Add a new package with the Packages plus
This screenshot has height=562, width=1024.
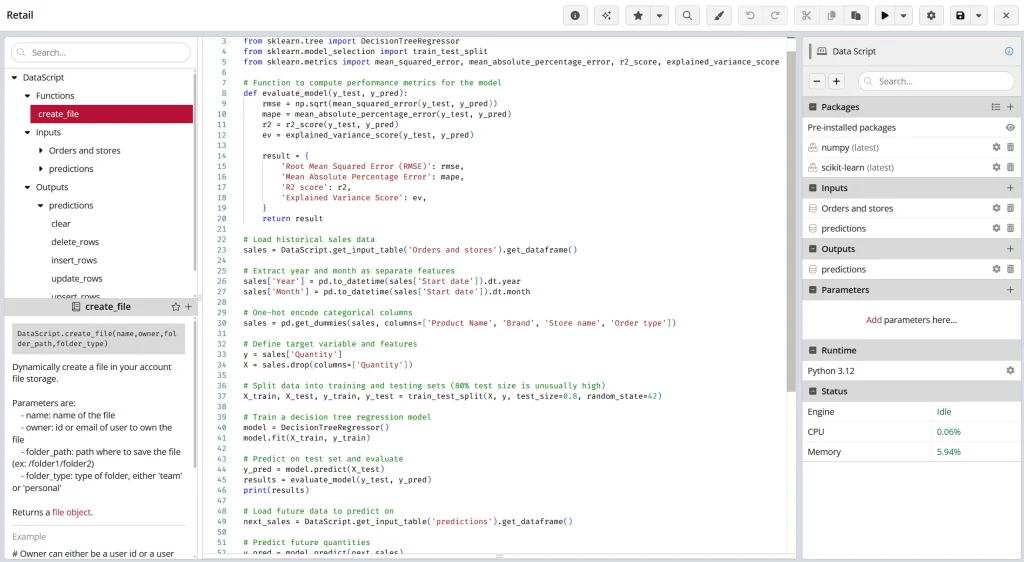click(1010, 107)
